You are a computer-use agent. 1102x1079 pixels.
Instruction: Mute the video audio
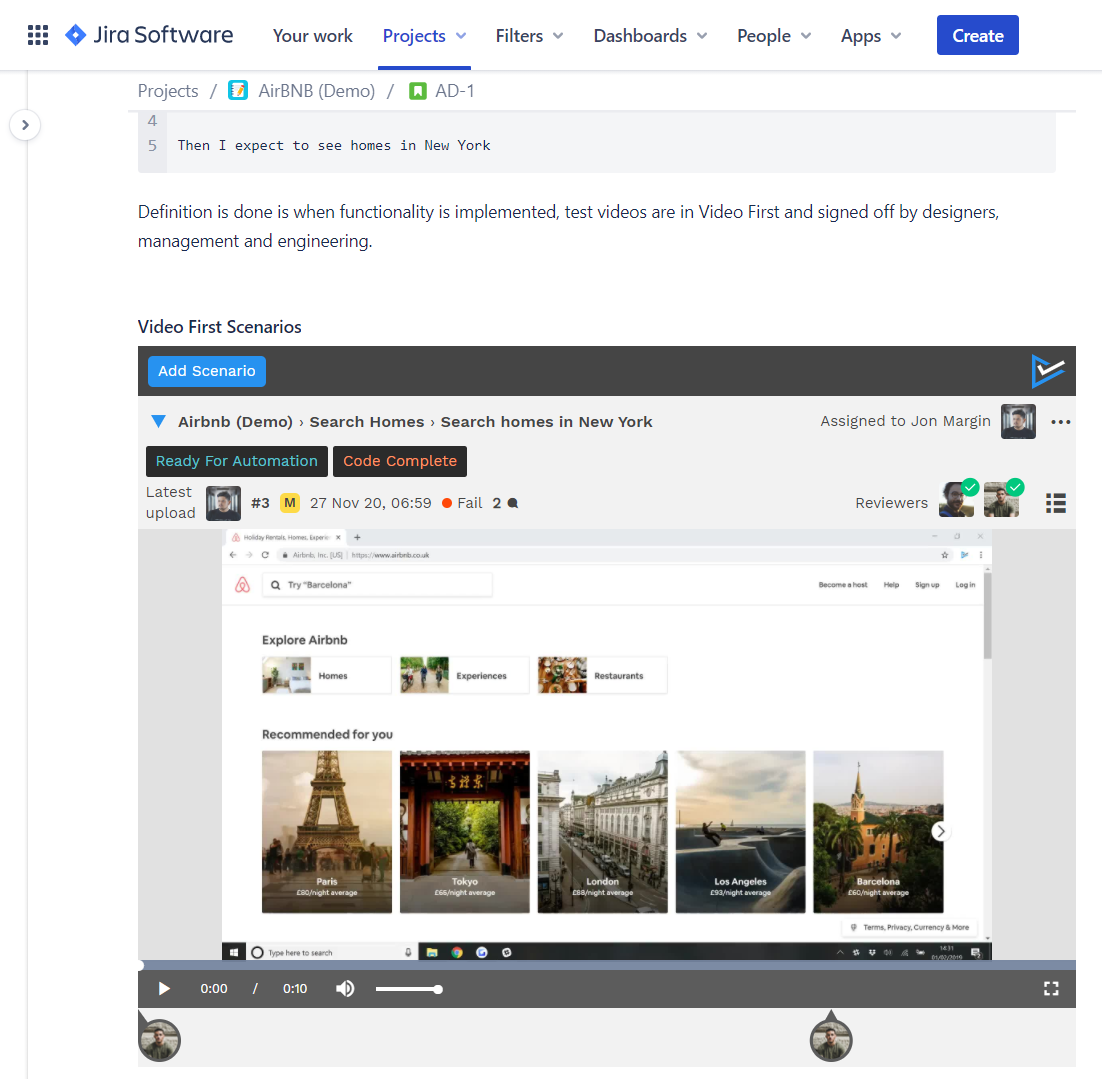click(345, 988)
